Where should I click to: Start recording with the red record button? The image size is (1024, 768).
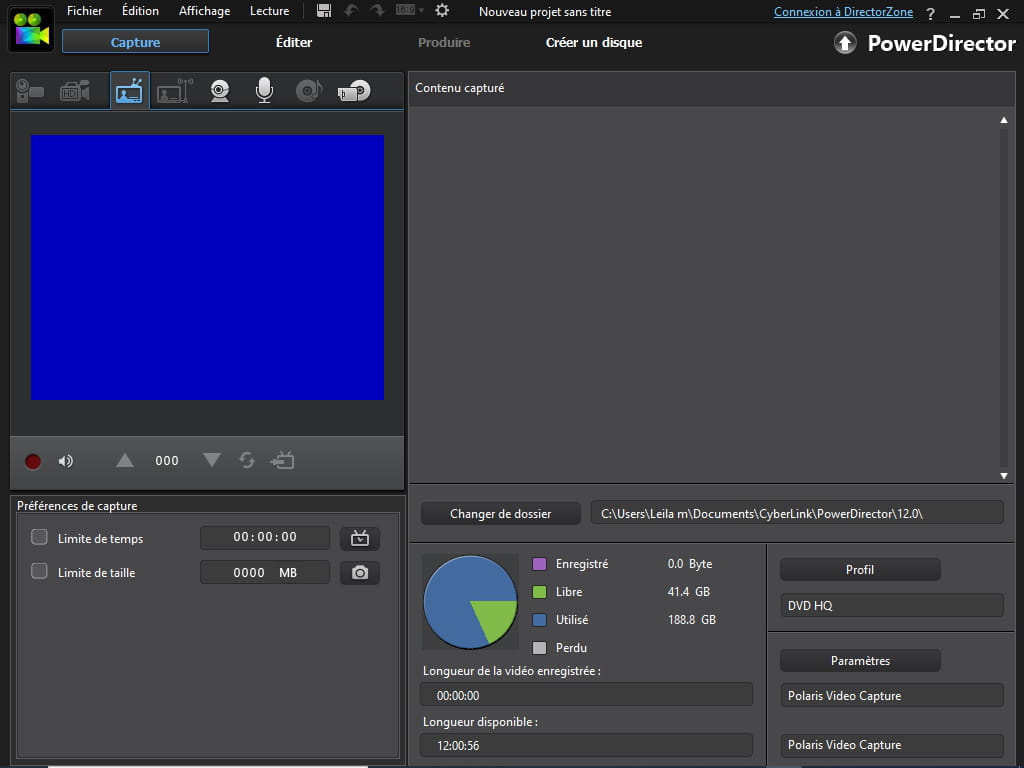click(33, 462)
